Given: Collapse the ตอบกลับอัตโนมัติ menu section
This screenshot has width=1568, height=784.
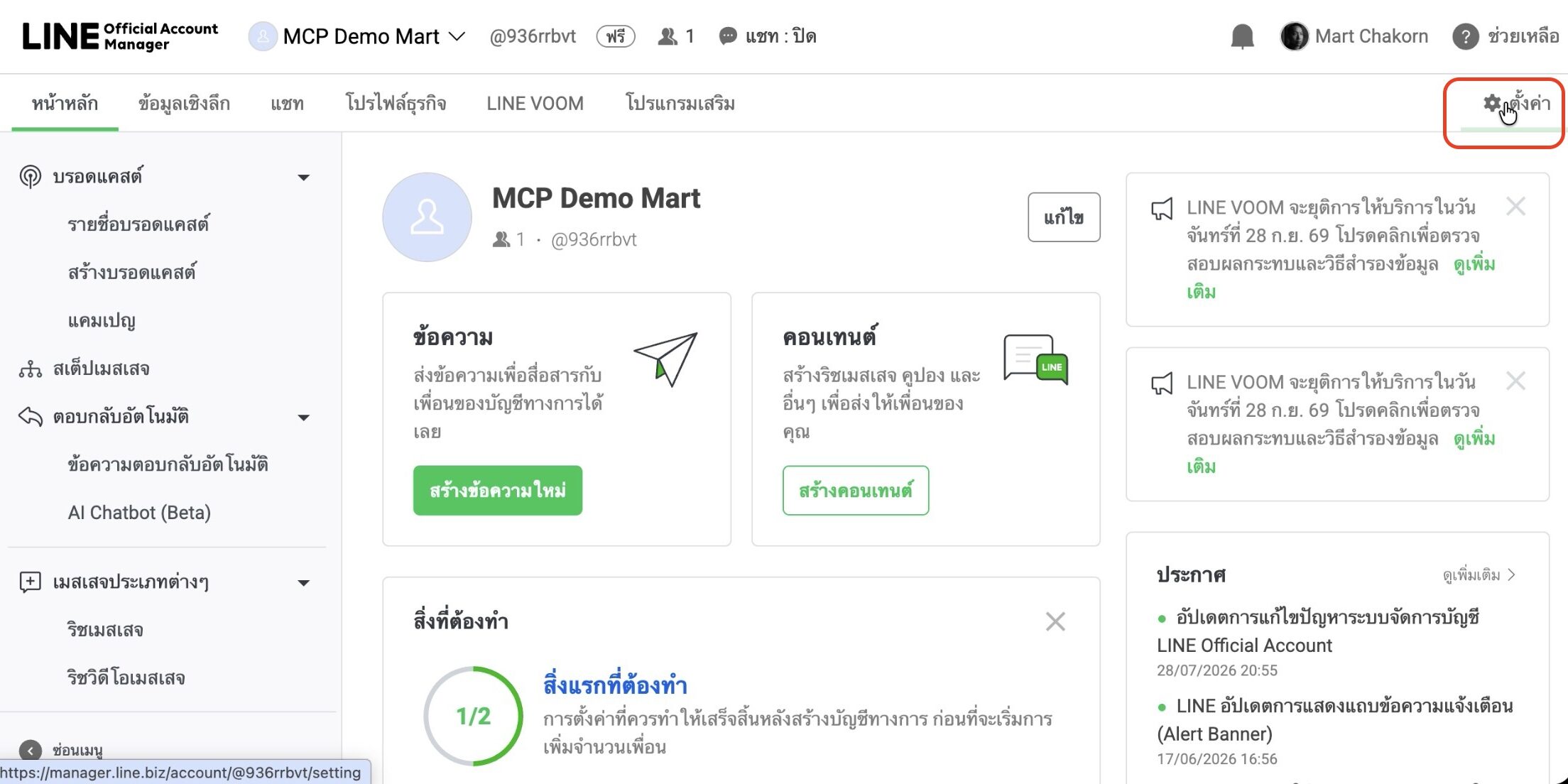Looking at the screenshot, I should [x=303, y=417].
